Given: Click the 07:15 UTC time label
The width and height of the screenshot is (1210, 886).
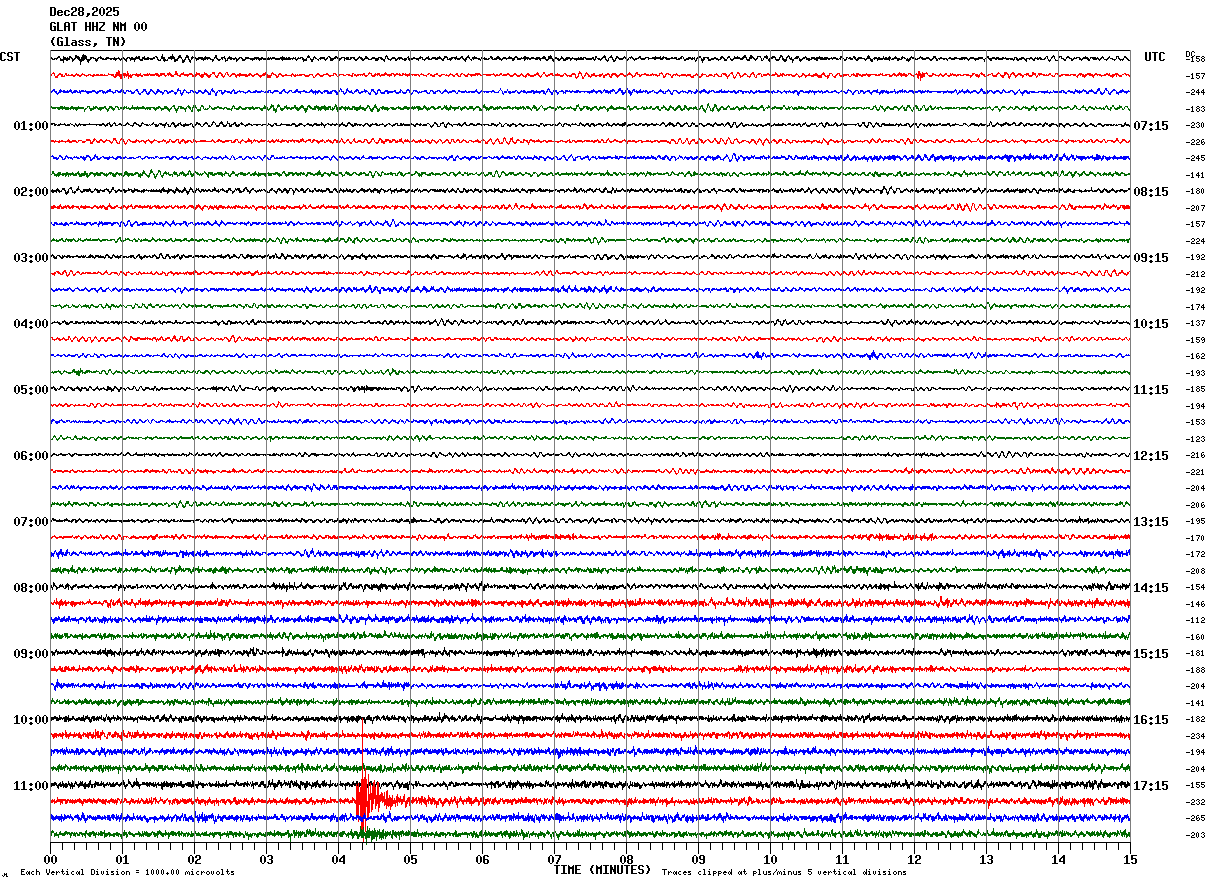Looking at the screenshot, I should [x=1151, y=126].
